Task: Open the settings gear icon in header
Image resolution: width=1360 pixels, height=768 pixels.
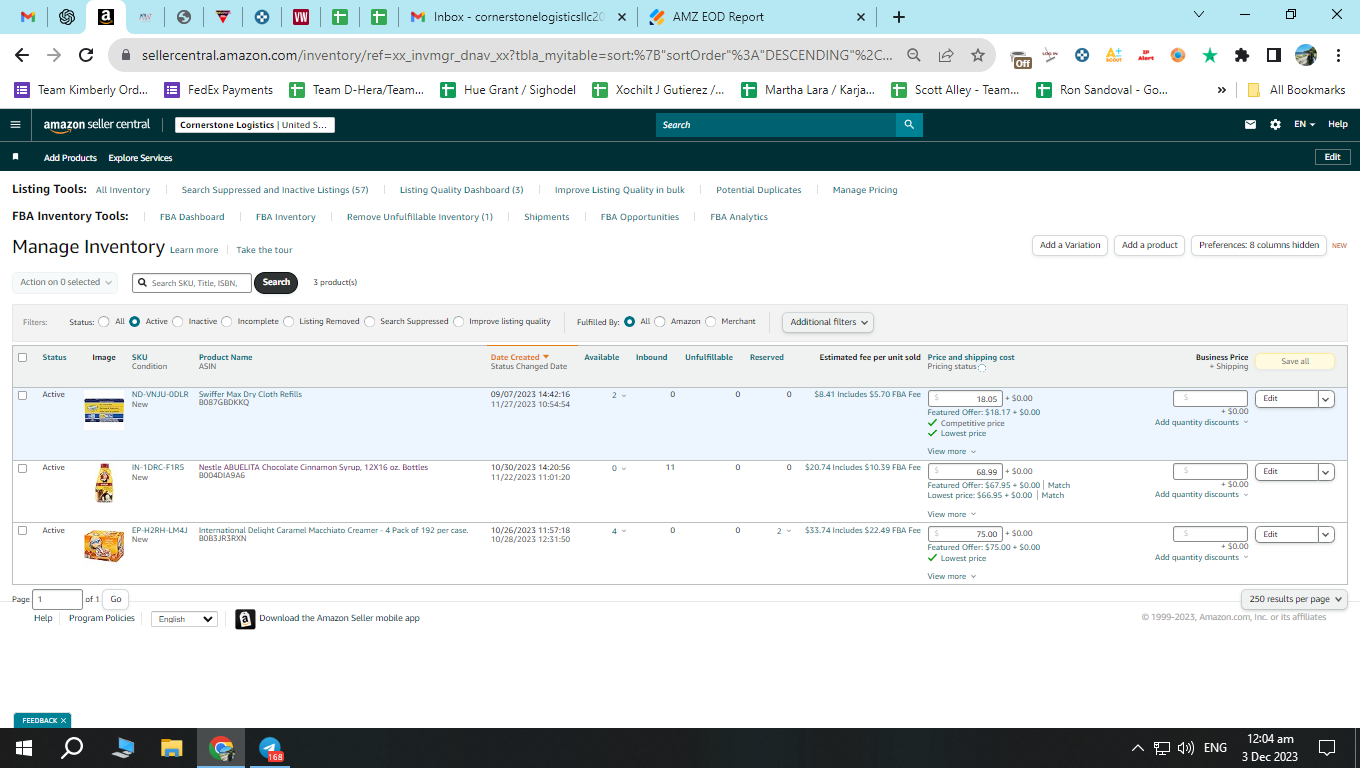Action: 1275,125
